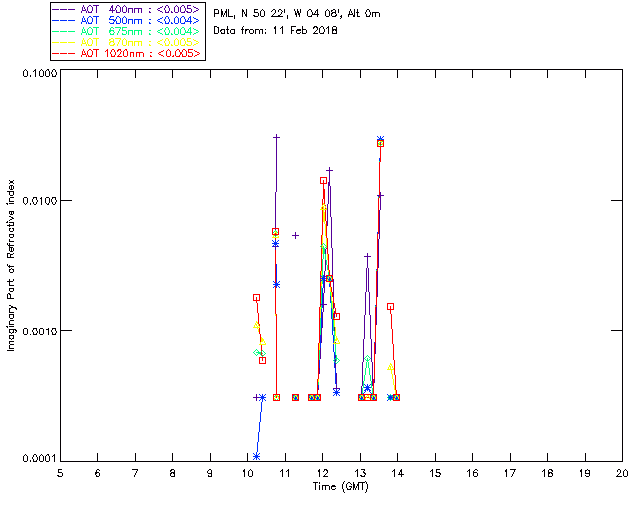Click the AOT 400nm legend entry

126,9
